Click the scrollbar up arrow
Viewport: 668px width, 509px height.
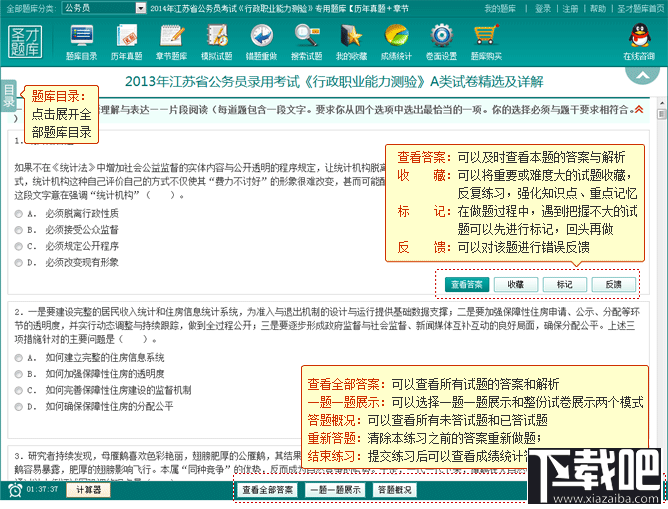661,103
